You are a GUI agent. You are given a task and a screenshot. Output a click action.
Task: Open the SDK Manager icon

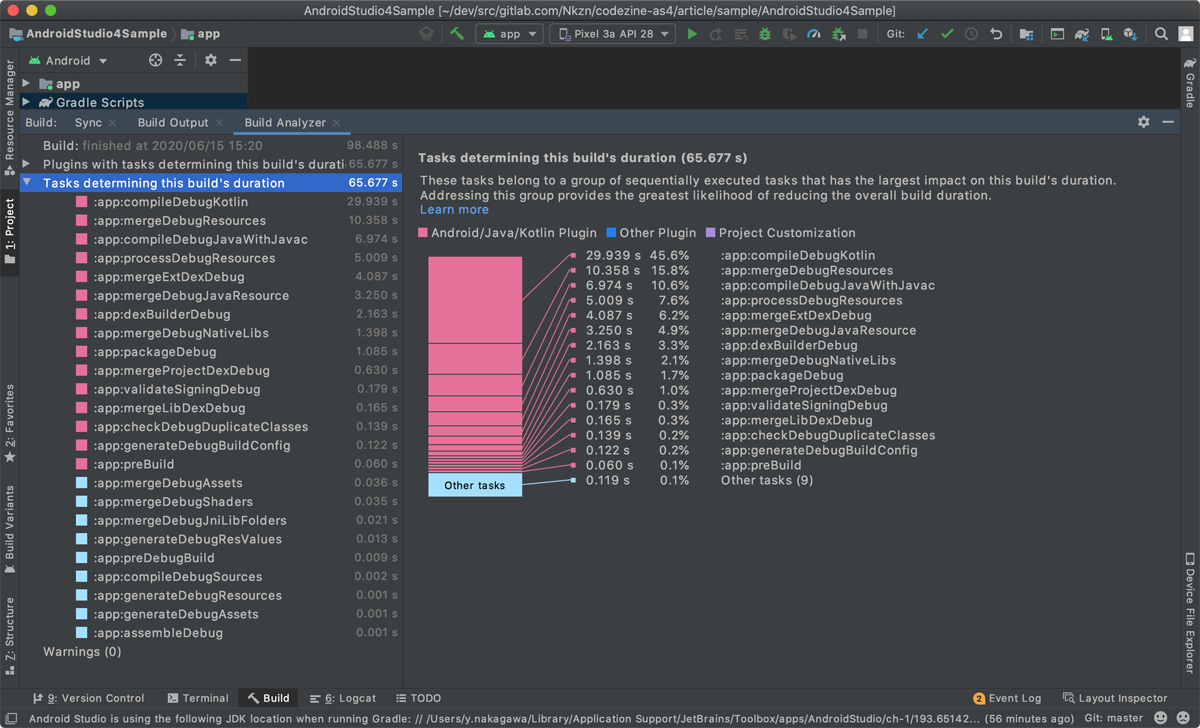[x=1131, y=33]
